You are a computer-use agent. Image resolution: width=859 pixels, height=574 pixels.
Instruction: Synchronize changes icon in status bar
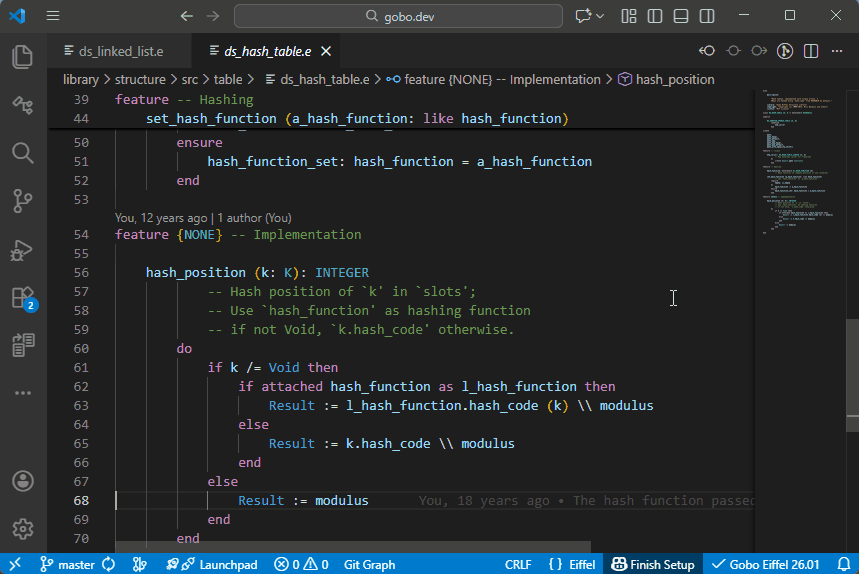click(x=108, y=564)
